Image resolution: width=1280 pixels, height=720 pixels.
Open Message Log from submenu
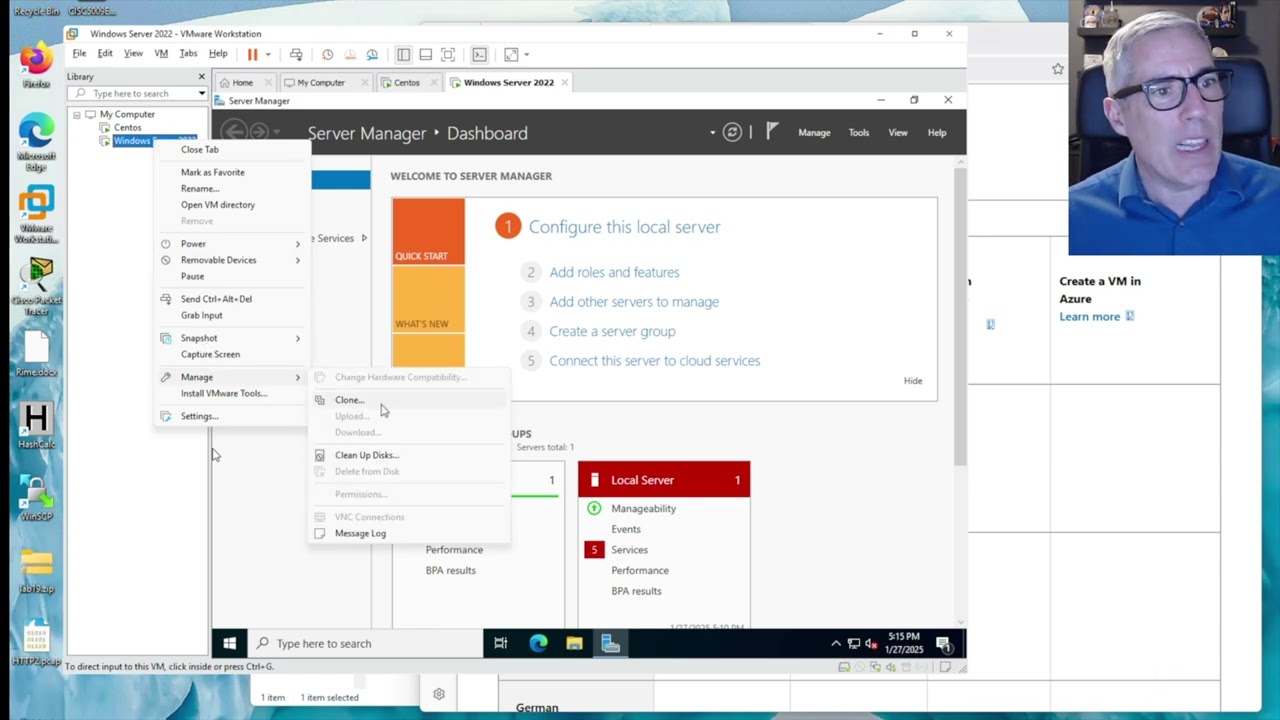[360, 533]
